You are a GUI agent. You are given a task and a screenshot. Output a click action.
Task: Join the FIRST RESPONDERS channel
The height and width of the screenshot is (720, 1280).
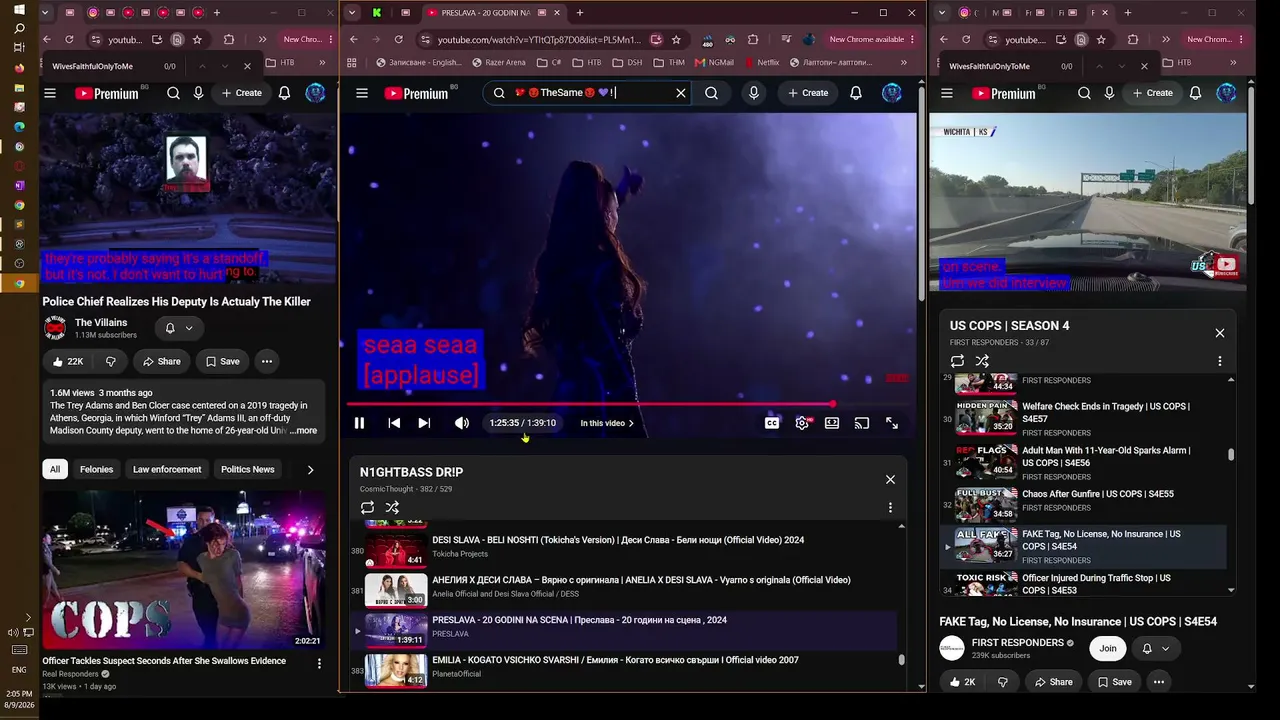1108,648
